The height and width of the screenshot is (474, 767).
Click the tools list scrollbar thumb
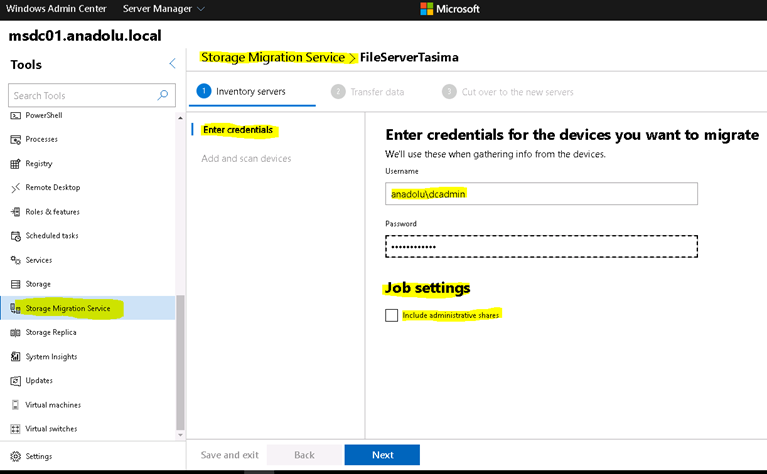(180, 362)
